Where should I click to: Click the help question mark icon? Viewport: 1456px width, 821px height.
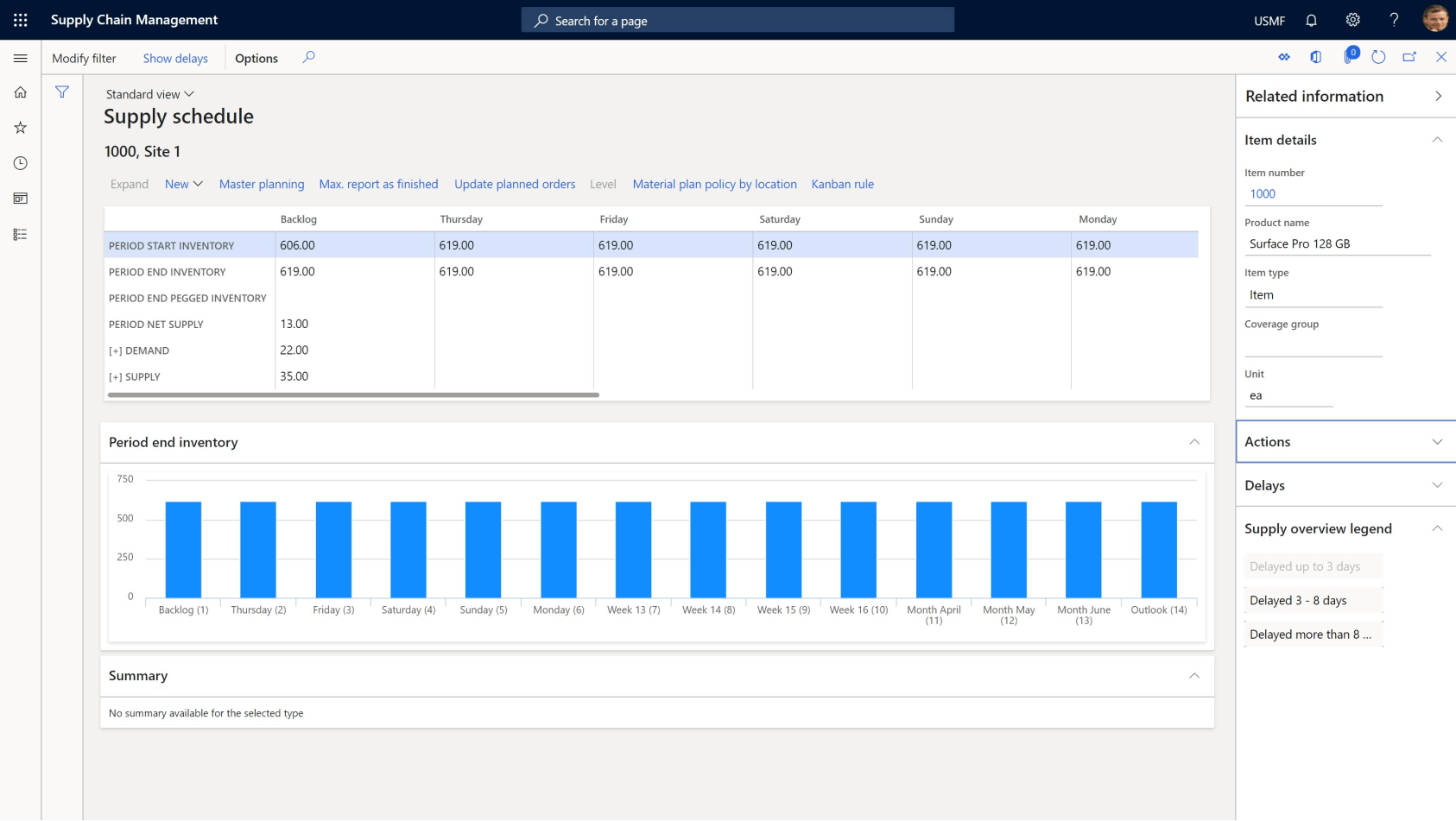[1394, 20]
